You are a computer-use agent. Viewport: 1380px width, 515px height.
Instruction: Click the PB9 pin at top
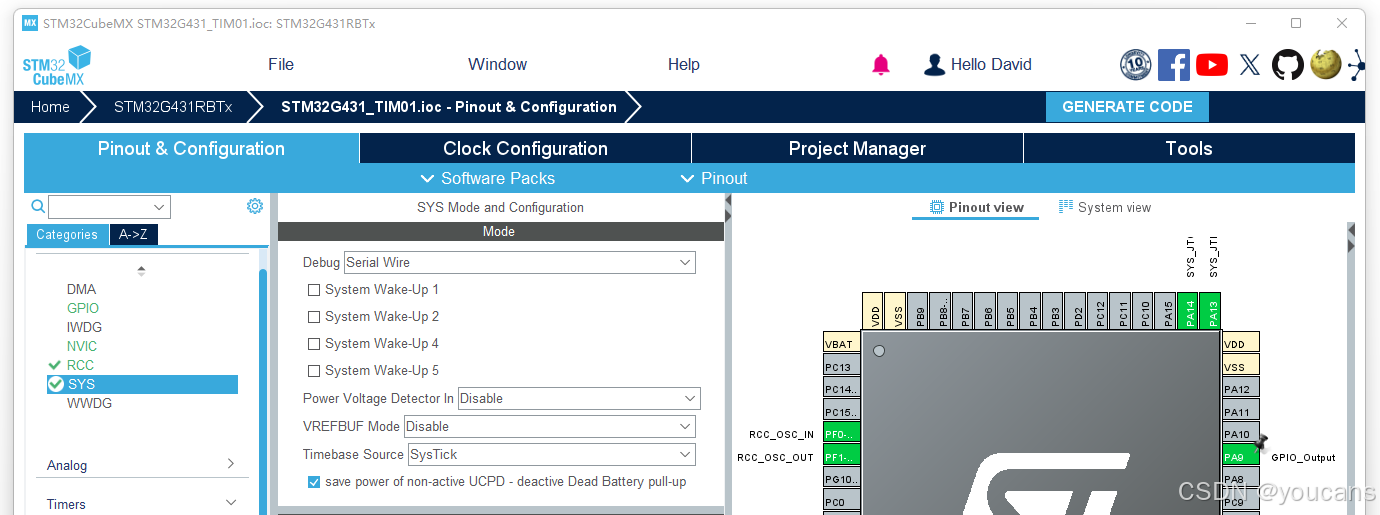point(920,312)
